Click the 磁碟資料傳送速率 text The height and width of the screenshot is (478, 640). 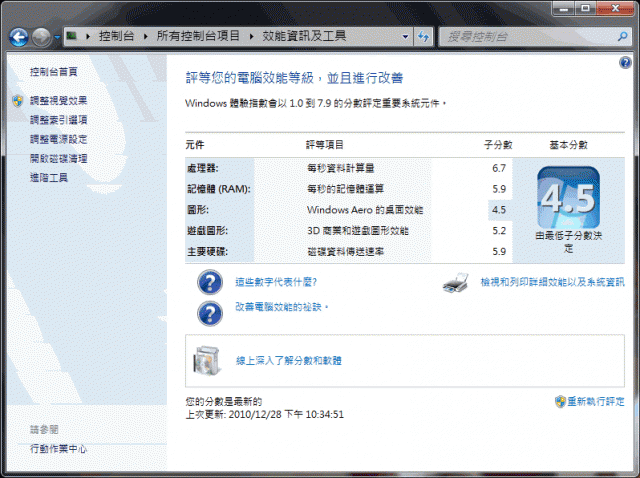[x=345, y=252]
